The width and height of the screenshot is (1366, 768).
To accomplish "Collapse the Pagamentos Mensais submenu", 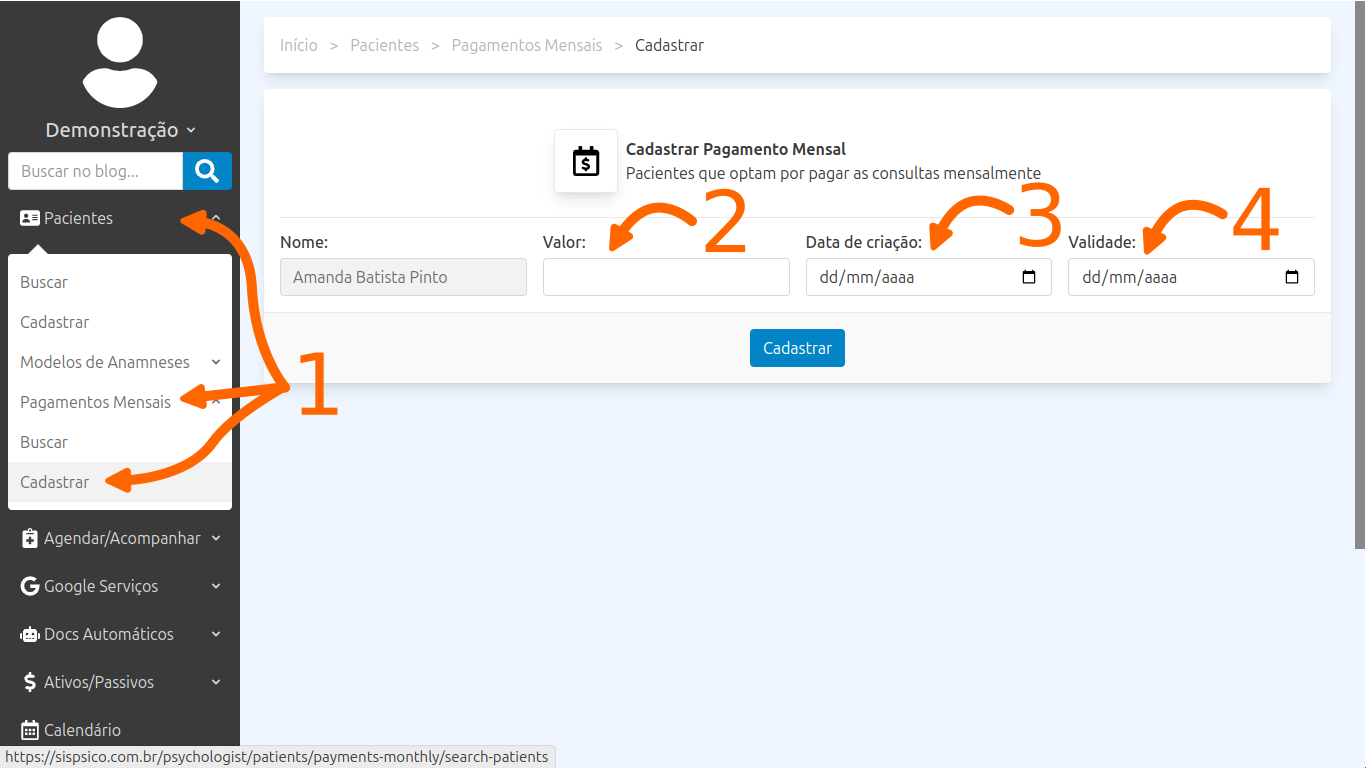I will click(215, 402).
